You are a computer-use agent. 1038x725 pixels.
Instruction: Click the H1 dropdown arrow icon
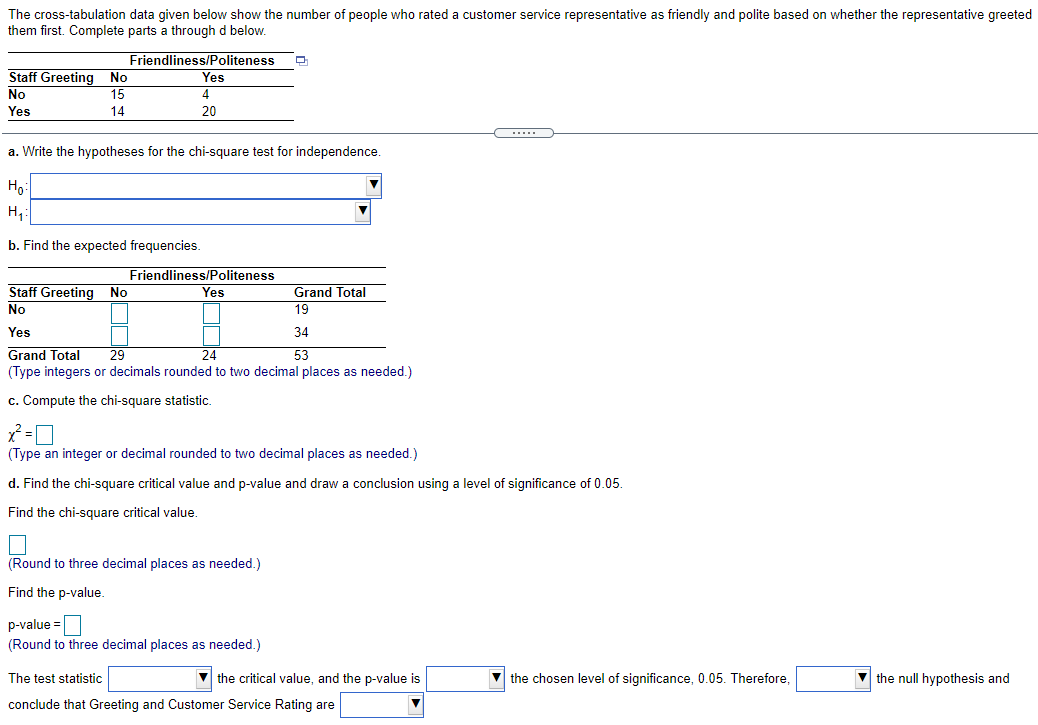(362, 212)
